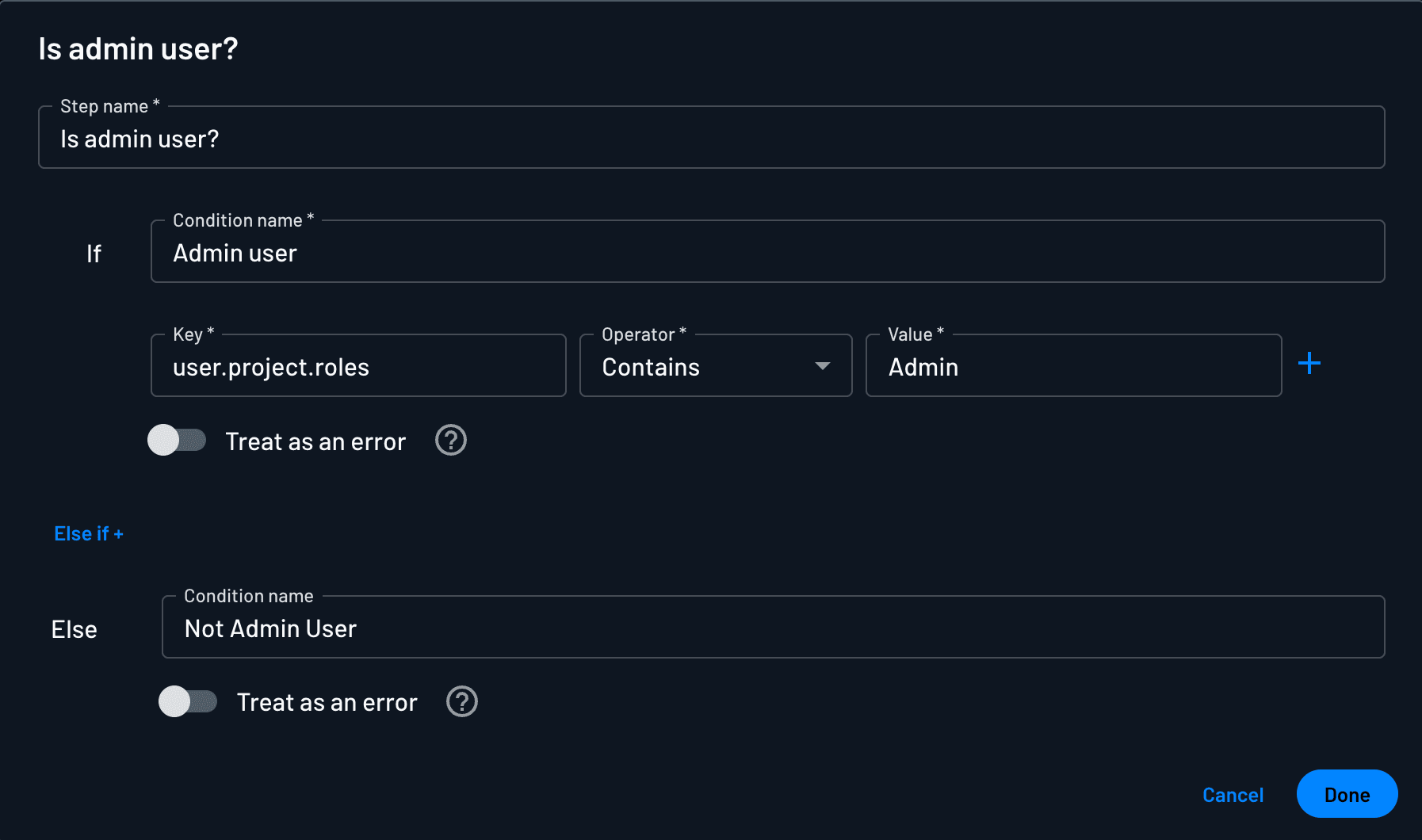The height and width of the screenshot is (840, 1422).
Task: Select a new option in the Contains combo box
Action: click(713, 366)
